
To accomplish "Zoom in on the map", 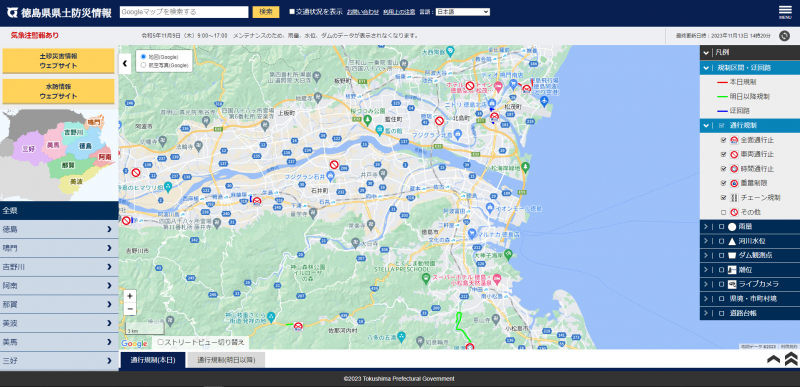I will tap(130, 296).
